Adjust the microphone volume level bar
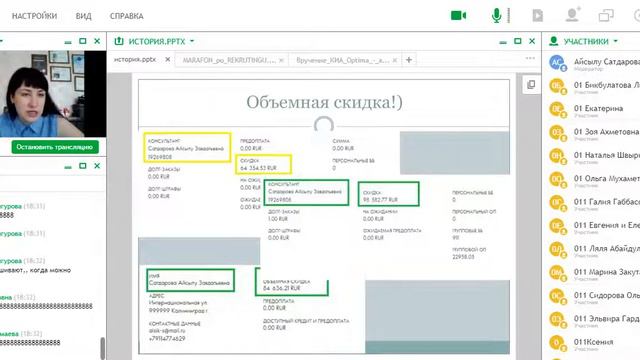Viewport: 640px width, 360px height. pyautogui.click(x=509, y=16)
